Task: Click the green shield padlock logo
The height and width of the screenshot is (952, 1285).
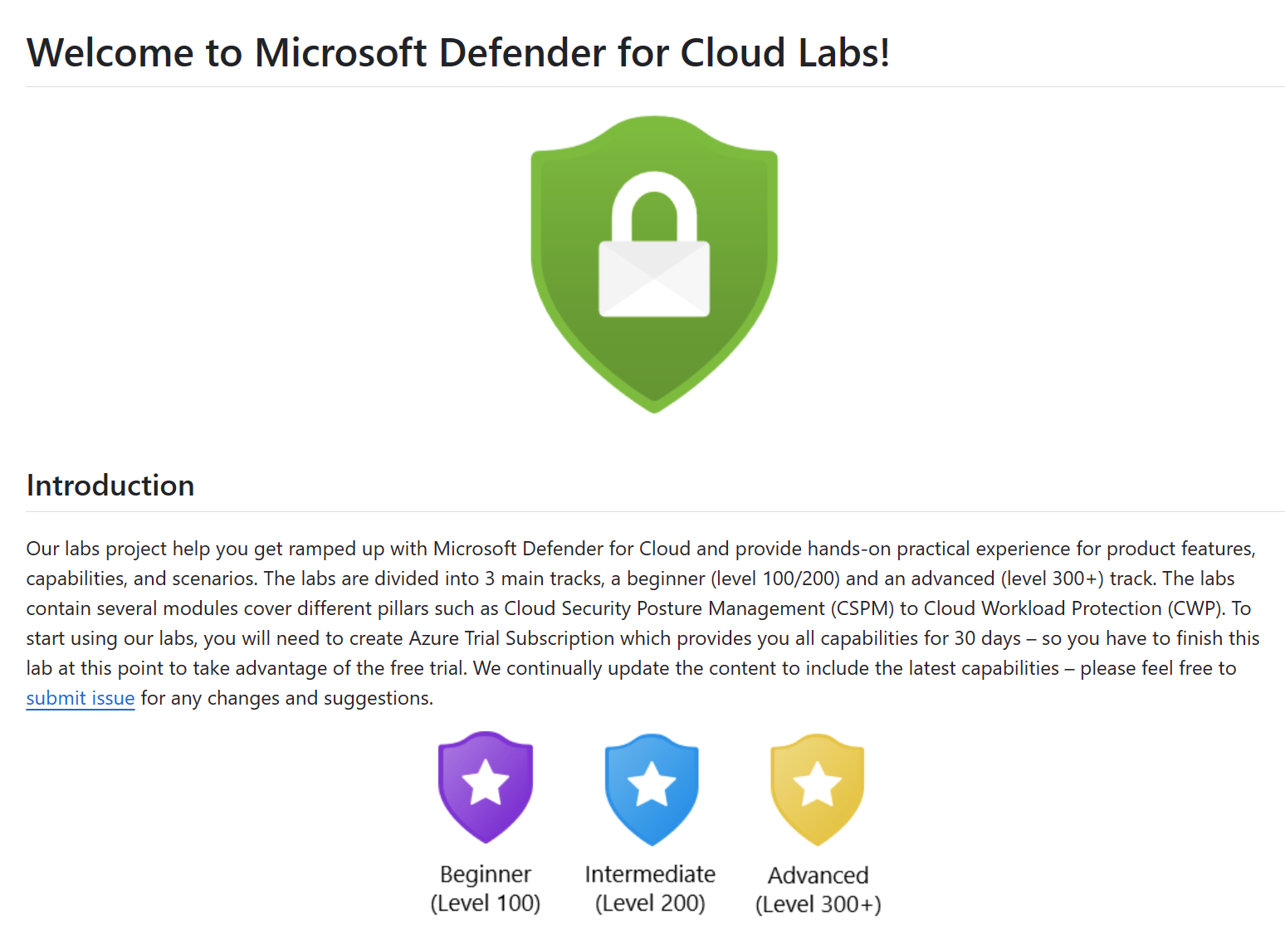Action: tap(654, 264)
